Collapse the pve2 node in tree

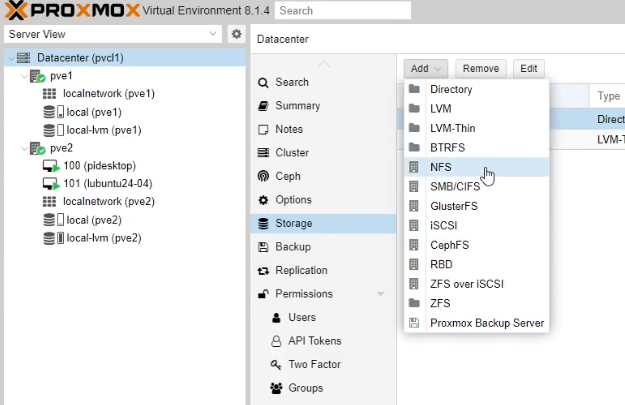coord(24,149)
